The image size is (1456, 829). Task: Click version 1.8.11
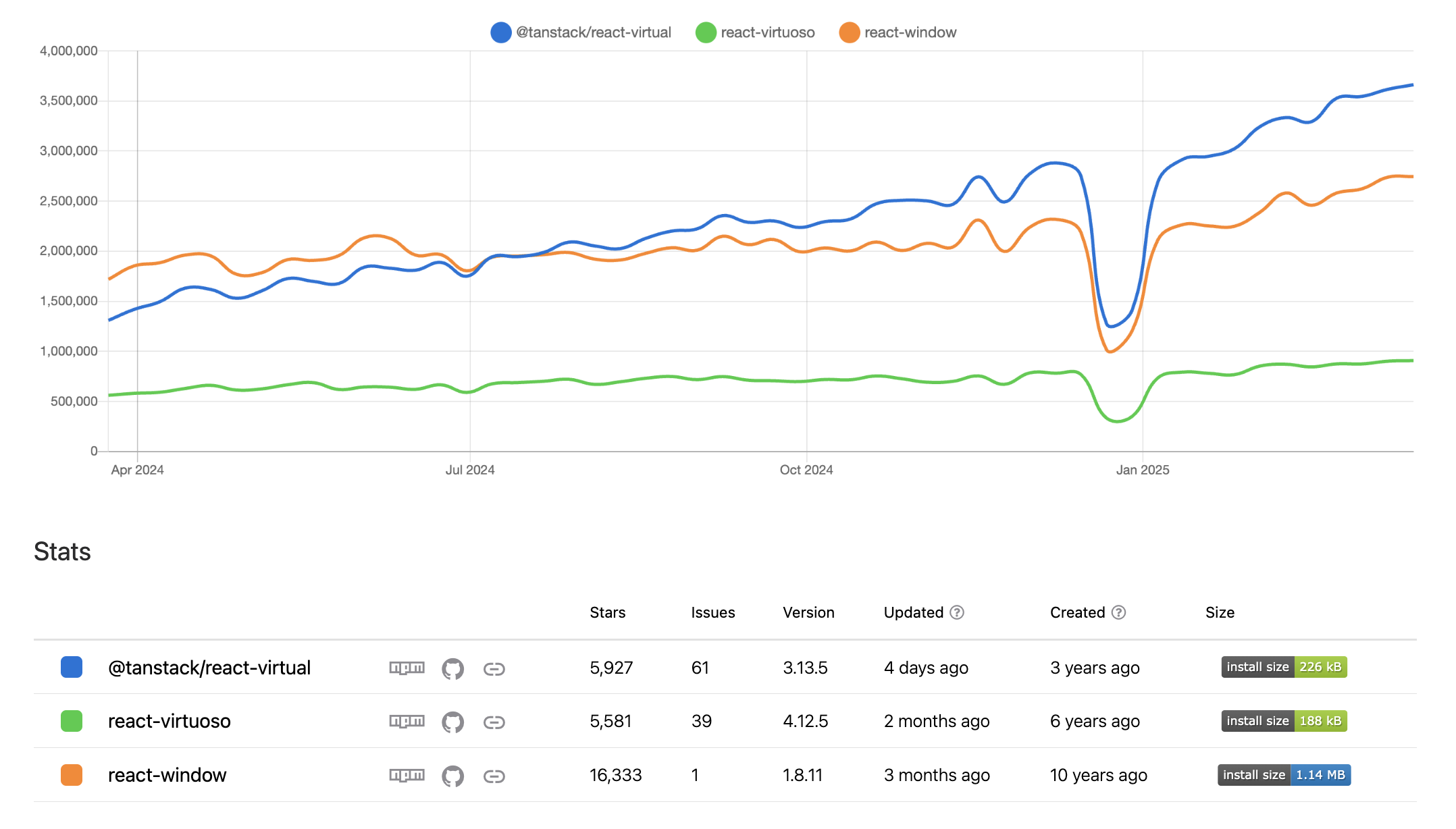(803, 775)
